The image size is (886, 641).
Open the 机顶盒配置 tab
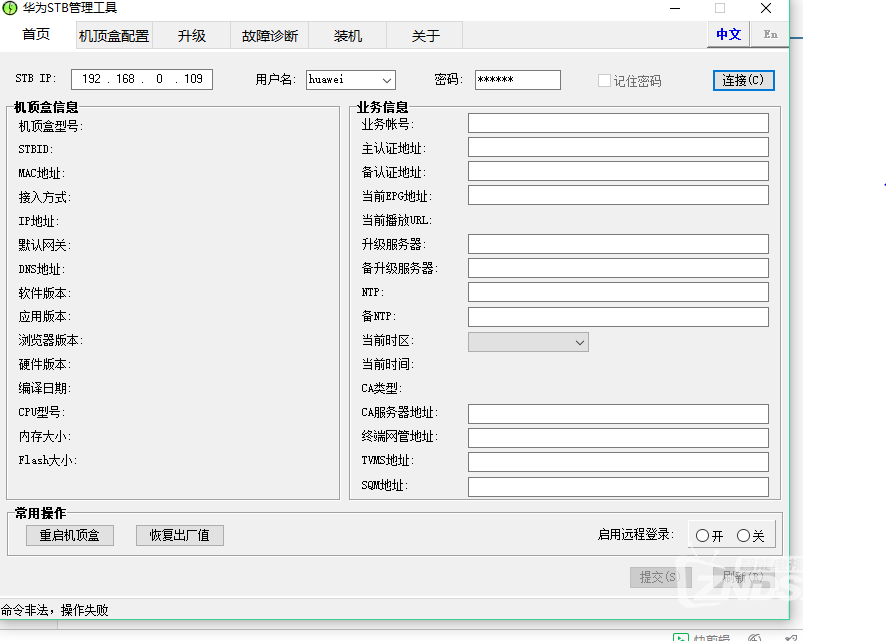click(x=114, y=36)
